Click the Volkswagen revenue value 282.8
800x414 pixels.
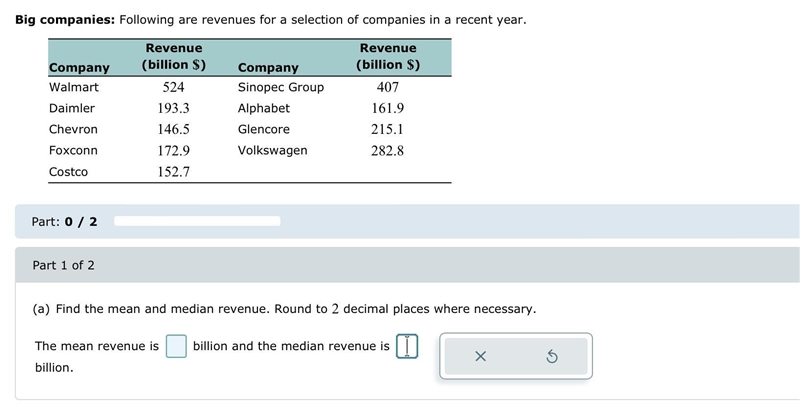(387, 151)
